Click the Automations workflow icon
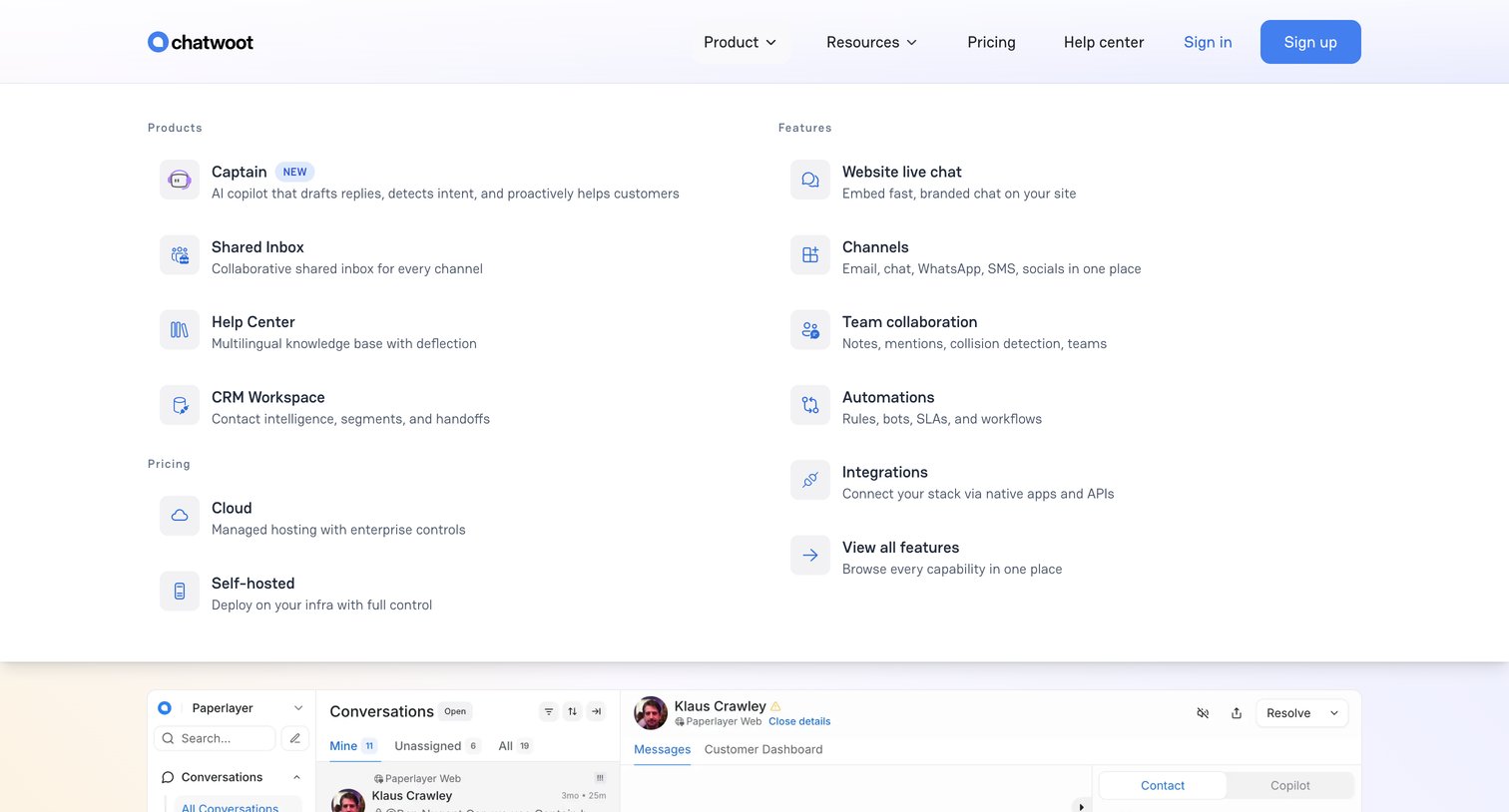Viewport: 1509px width, 812px height. [810, 406]
